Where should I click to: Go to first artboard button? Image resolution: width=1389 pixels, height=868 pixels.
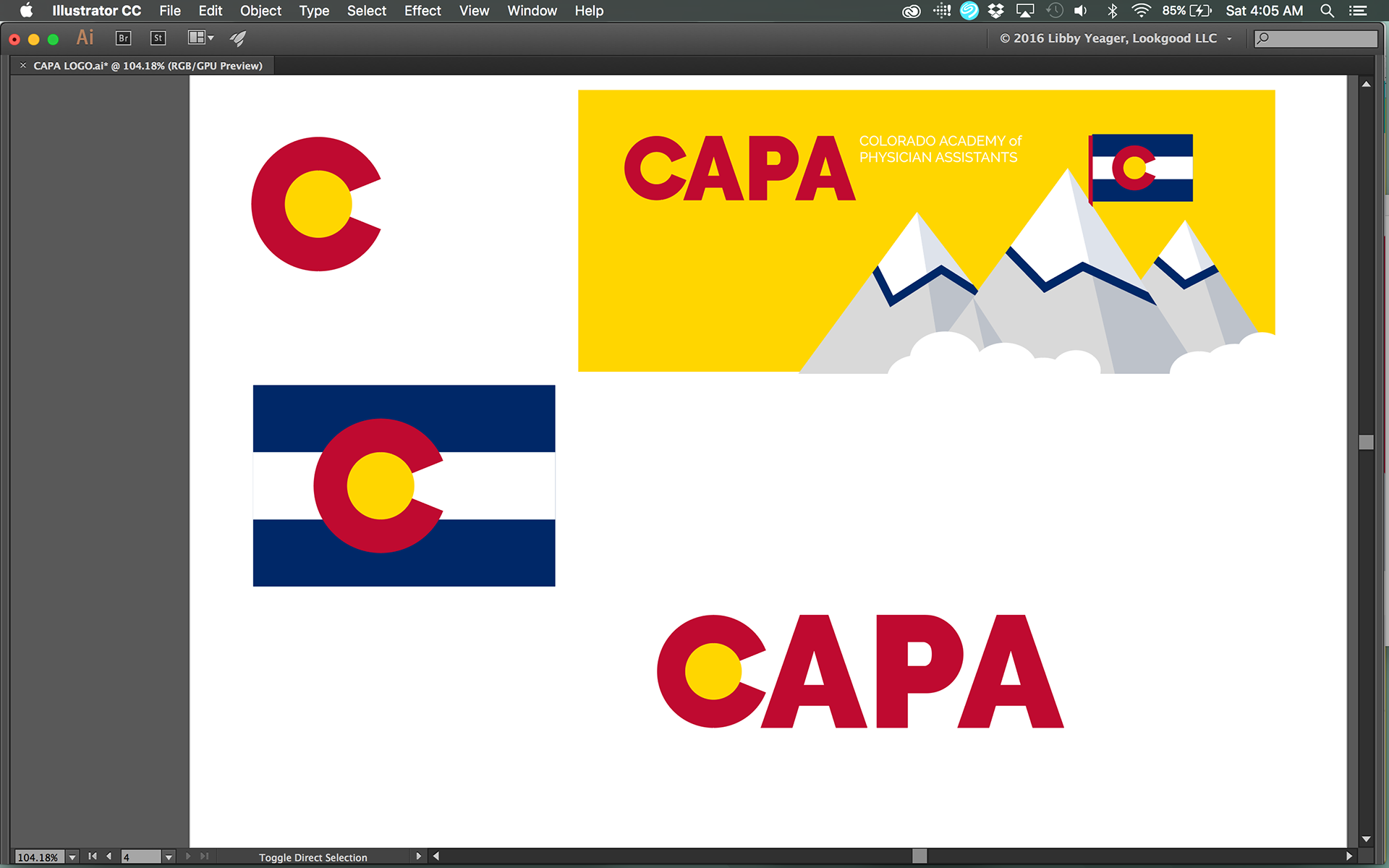(93, 856)
